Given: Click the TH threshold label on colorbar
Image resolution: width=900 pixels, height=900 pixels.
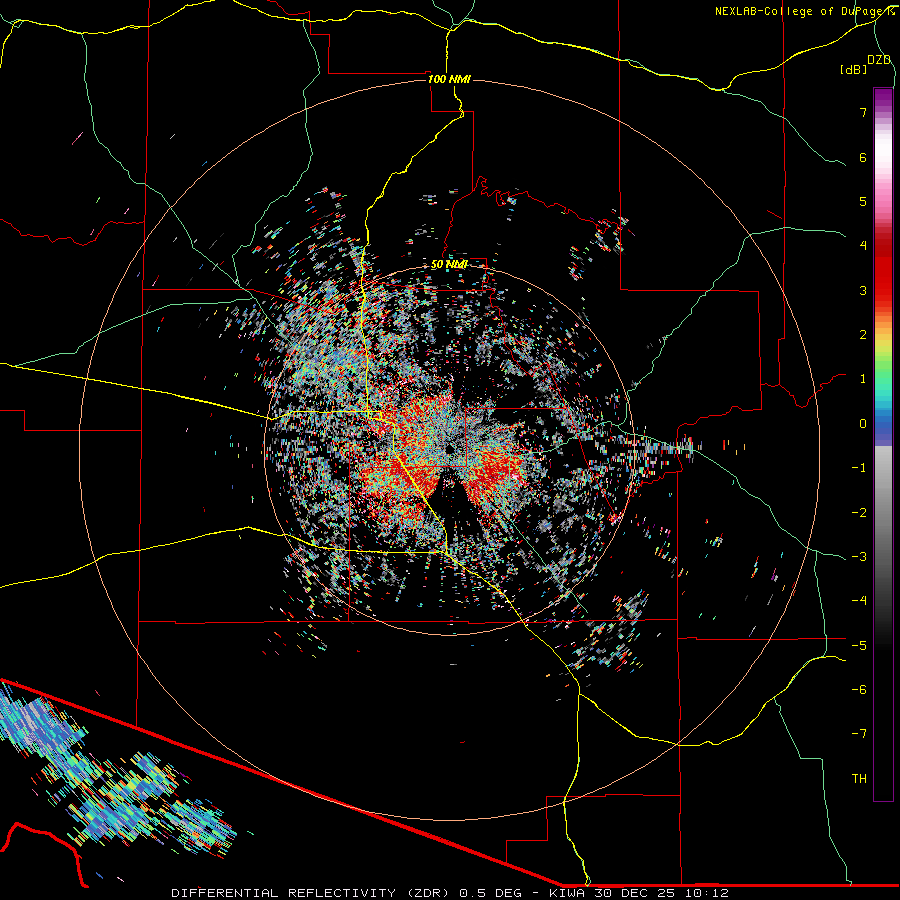Looking at the screenshot, I should pyautogui.click(x=859, y=779).
